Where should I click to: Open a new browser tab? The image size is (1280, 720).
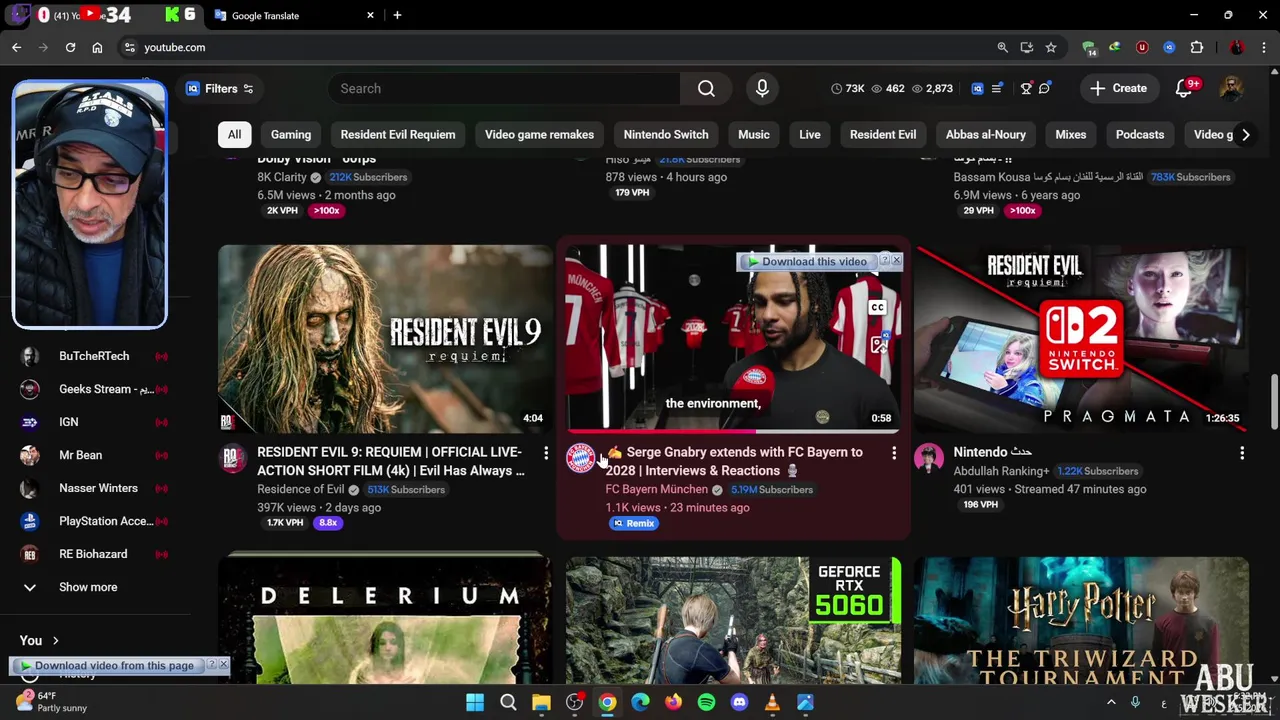[397, 15]
